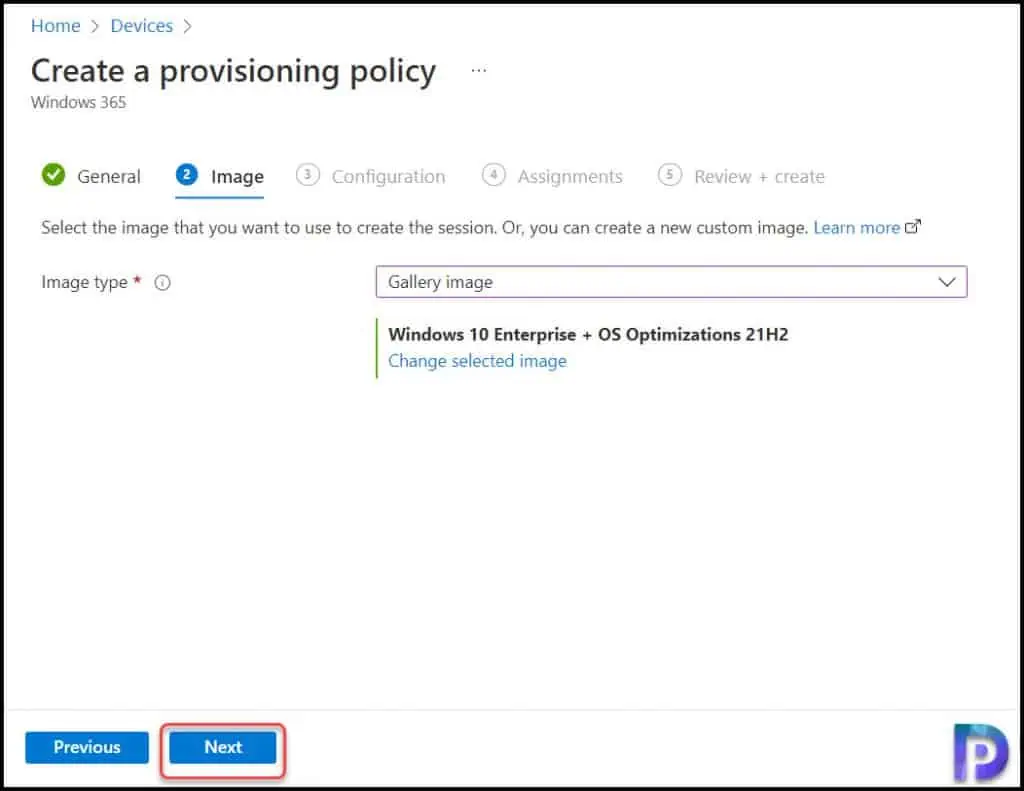Screen dimensions: 1024x791
Task: Open the Home breadcrumb link
Action: pyautogui.click(x=56, y=25)
